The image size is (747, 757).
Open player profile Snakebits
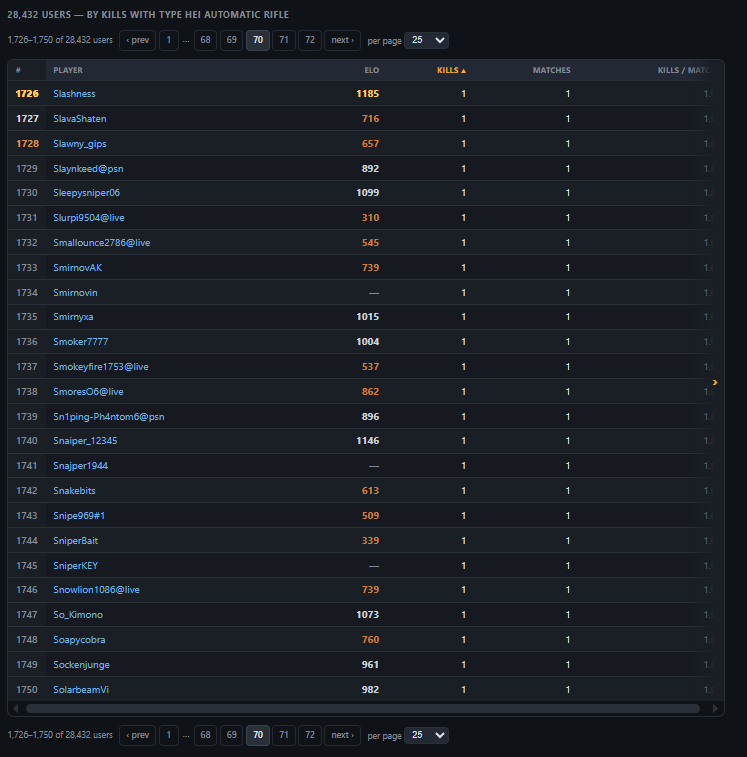coord(74,491)
